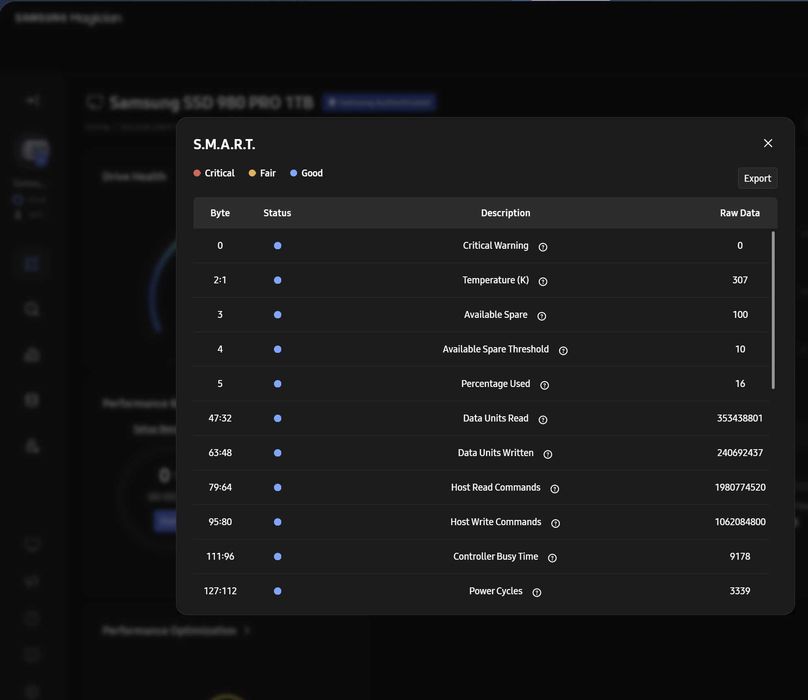
Task: Click status dot in Percentage Used row
Action: tap(277, 384)
